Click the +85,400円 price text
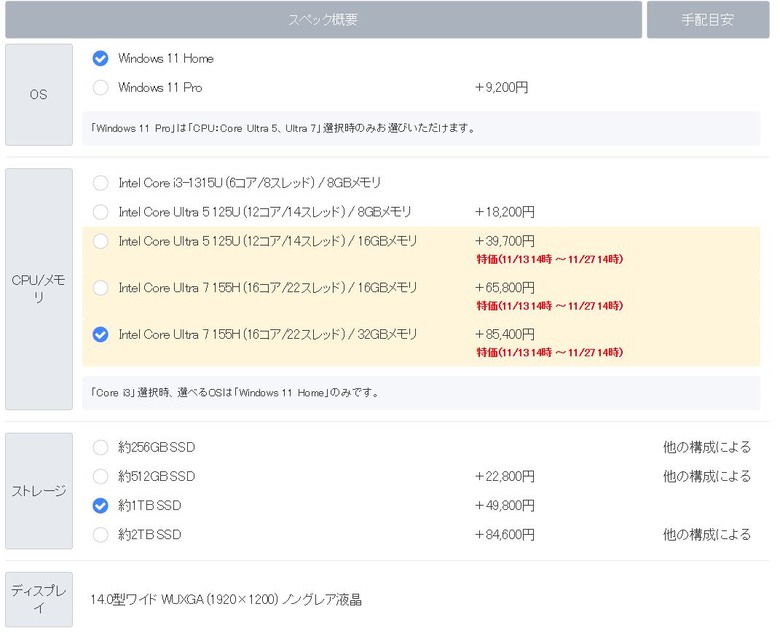This screenshot has height=636, width=780. tap(505, 335)
